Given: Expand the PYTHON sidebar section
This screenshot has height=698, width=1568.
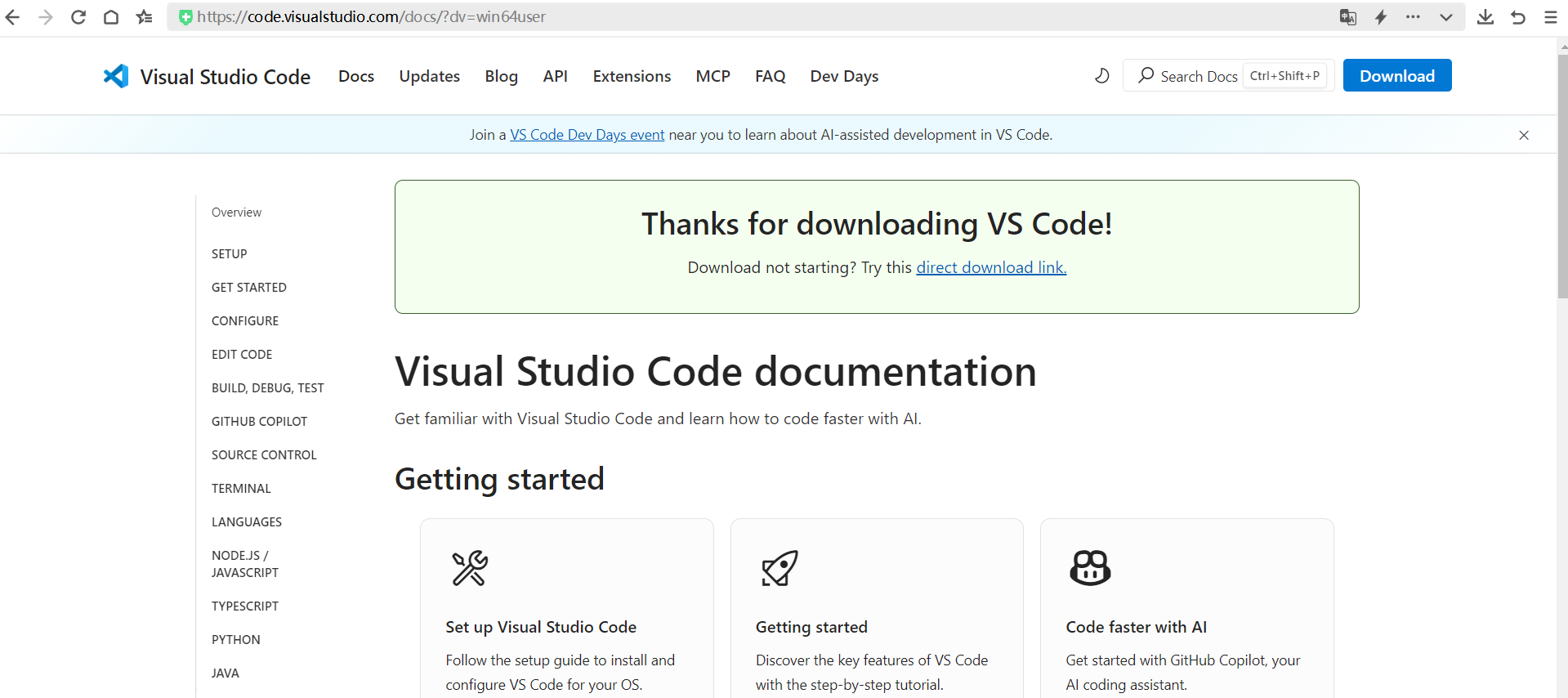Looking at the screenshot, I should coord(236,640).
